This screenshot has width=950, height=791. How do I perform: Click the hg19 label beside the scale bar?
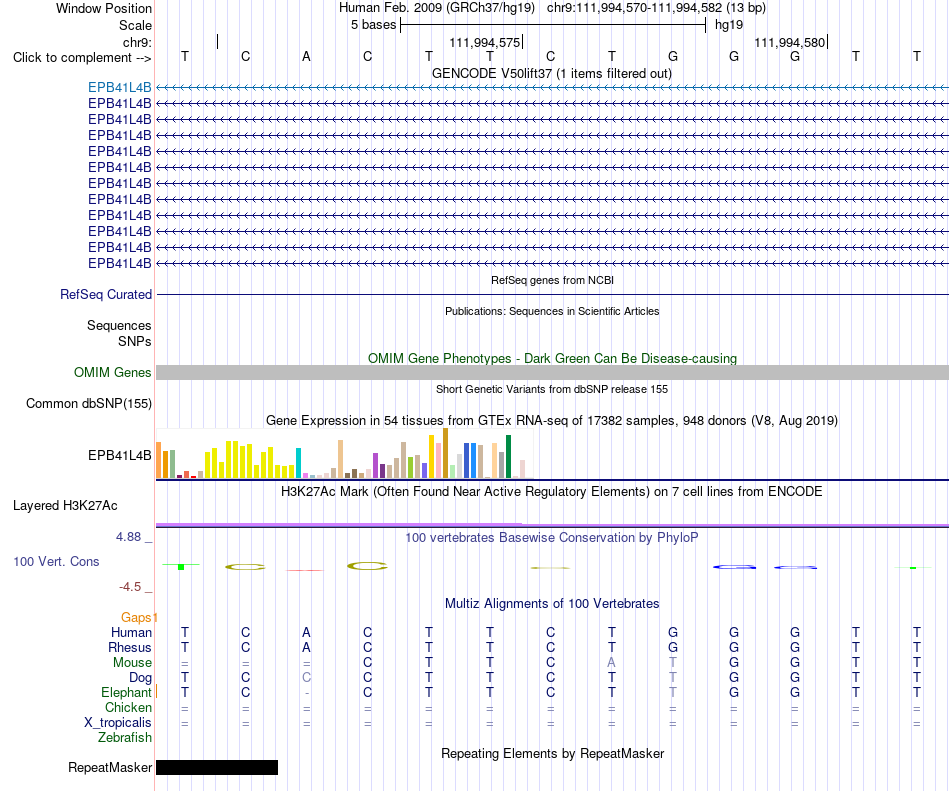tap(729, 25)
